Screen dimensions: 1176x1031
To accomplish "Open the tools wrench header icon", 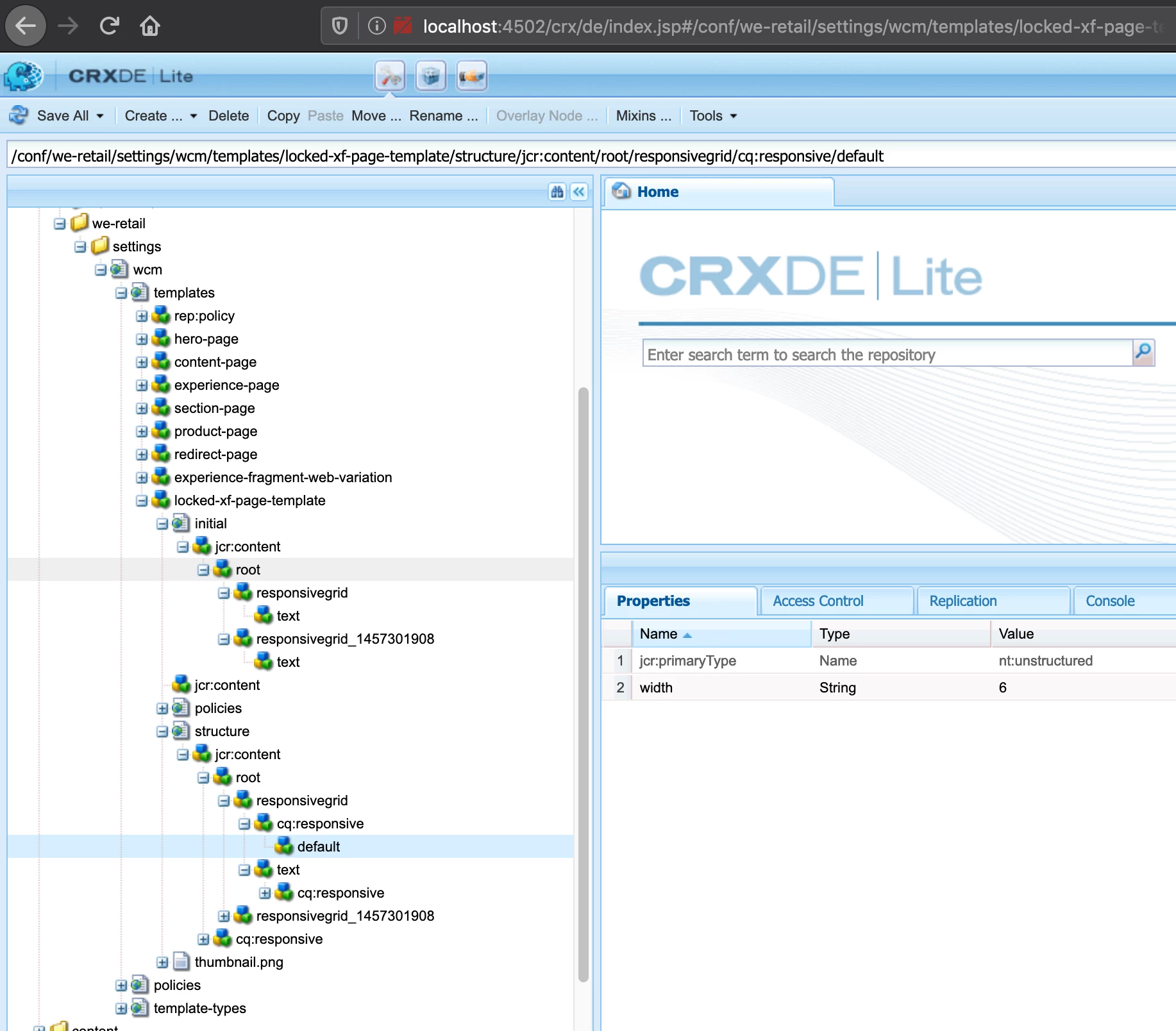I will (390, 76).
